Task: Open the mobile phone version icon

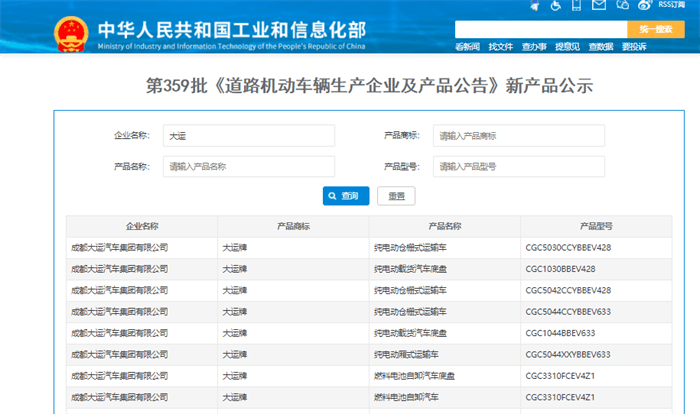Action: (576, 6)
